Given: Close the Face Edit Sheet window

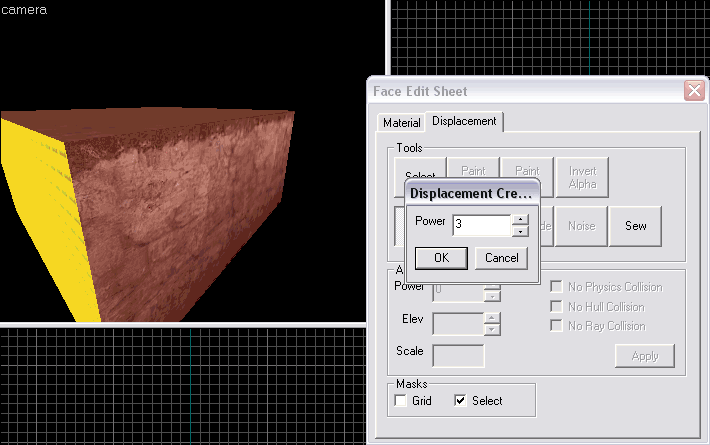Looking at the screenshot, I should point(693,91).
